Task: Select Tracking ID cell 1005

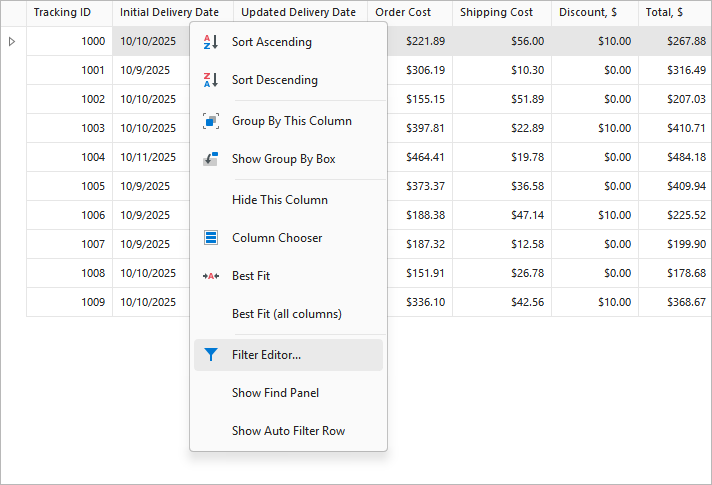Action: pyautogui.click(x=69, y=186)
